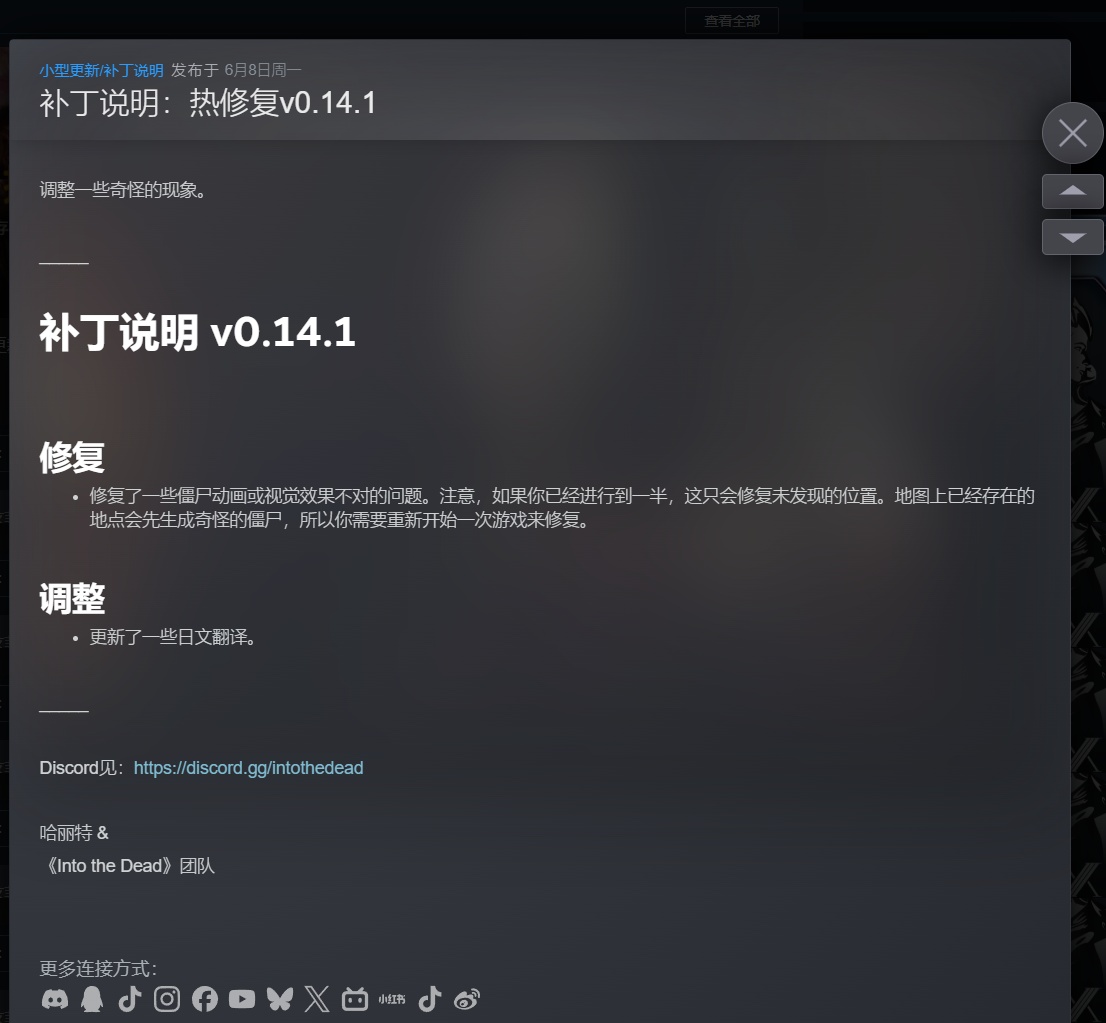Open the Facebook icon link
The width and height of the screenshot is (1106, 1023).
pos(205,999)
